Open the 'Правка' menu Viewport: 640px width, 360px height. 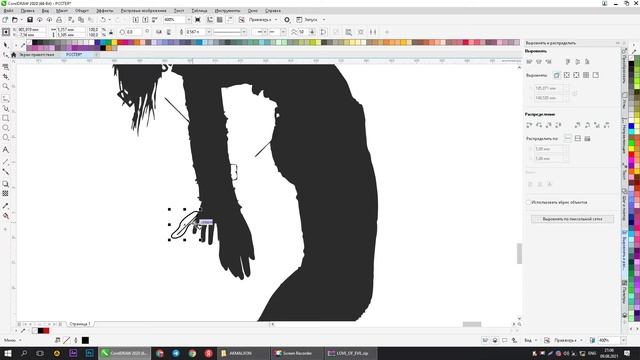pos(27,11)
